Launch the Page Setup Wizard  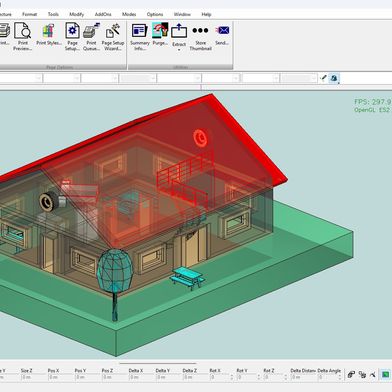pos(113,36)
